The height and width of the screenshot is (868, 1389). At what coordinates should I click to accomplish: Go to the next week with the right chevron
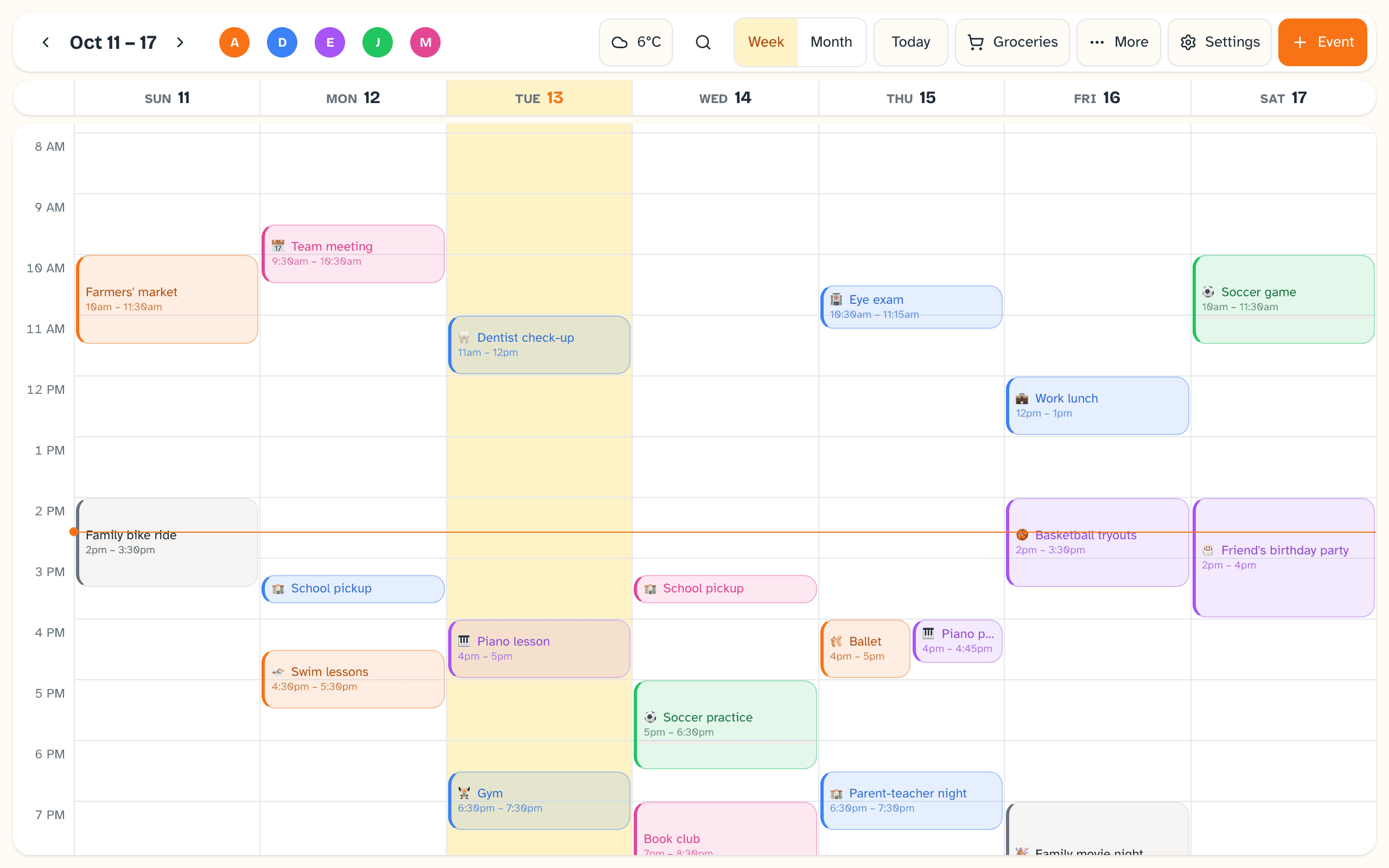pos(180,42)
